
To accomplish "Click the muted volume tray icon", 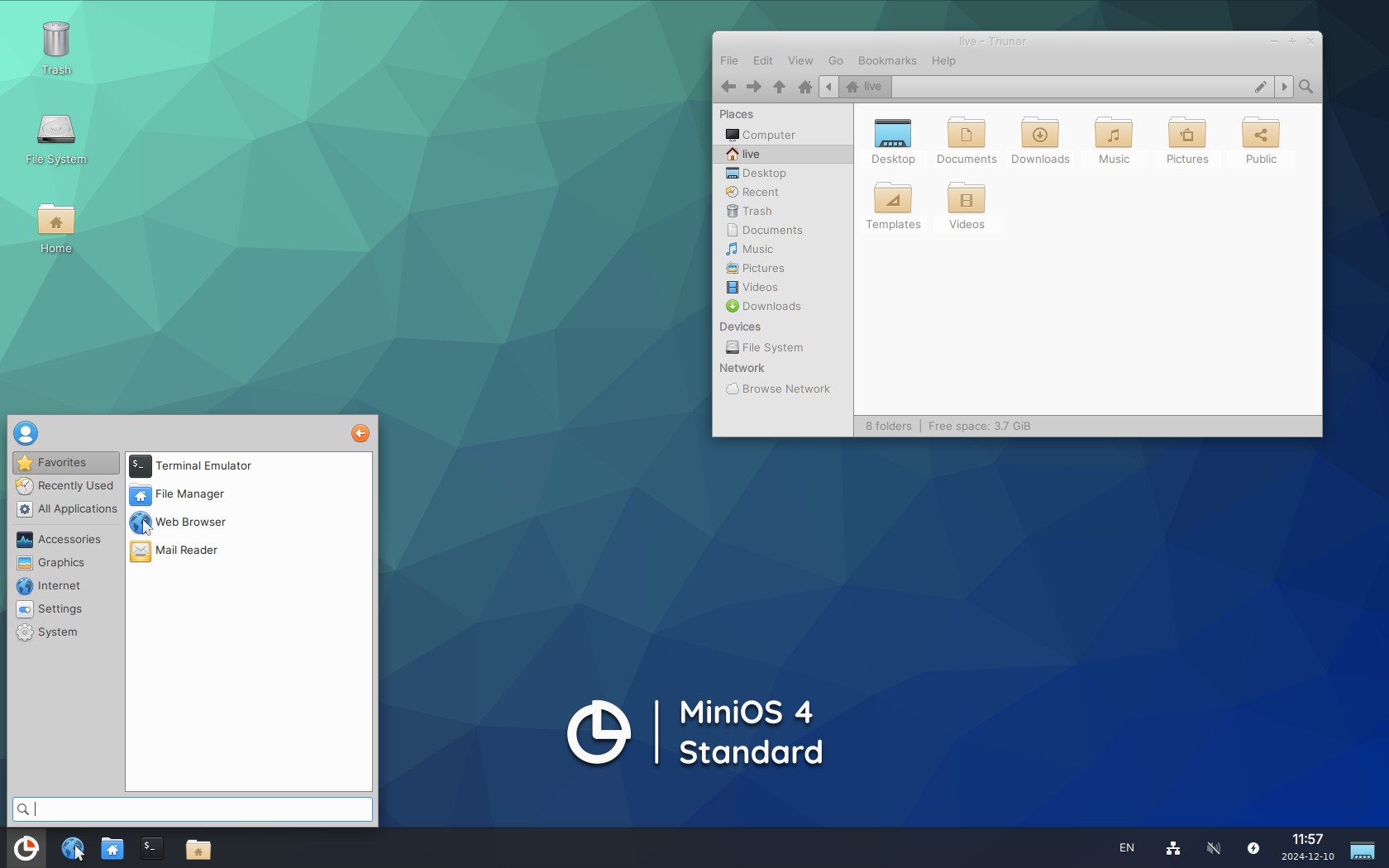I will click(x=1214, y=848).
